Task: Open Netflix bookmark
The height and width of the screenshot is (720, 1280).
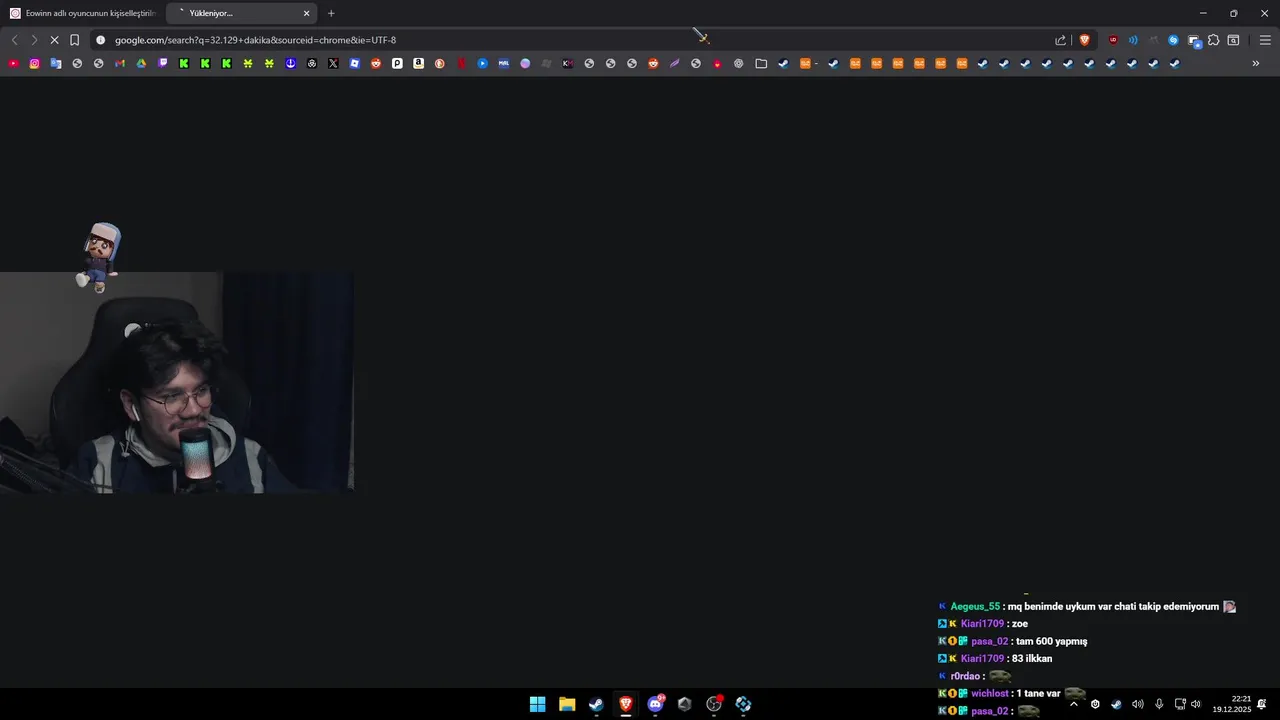Action: (461, 63)
